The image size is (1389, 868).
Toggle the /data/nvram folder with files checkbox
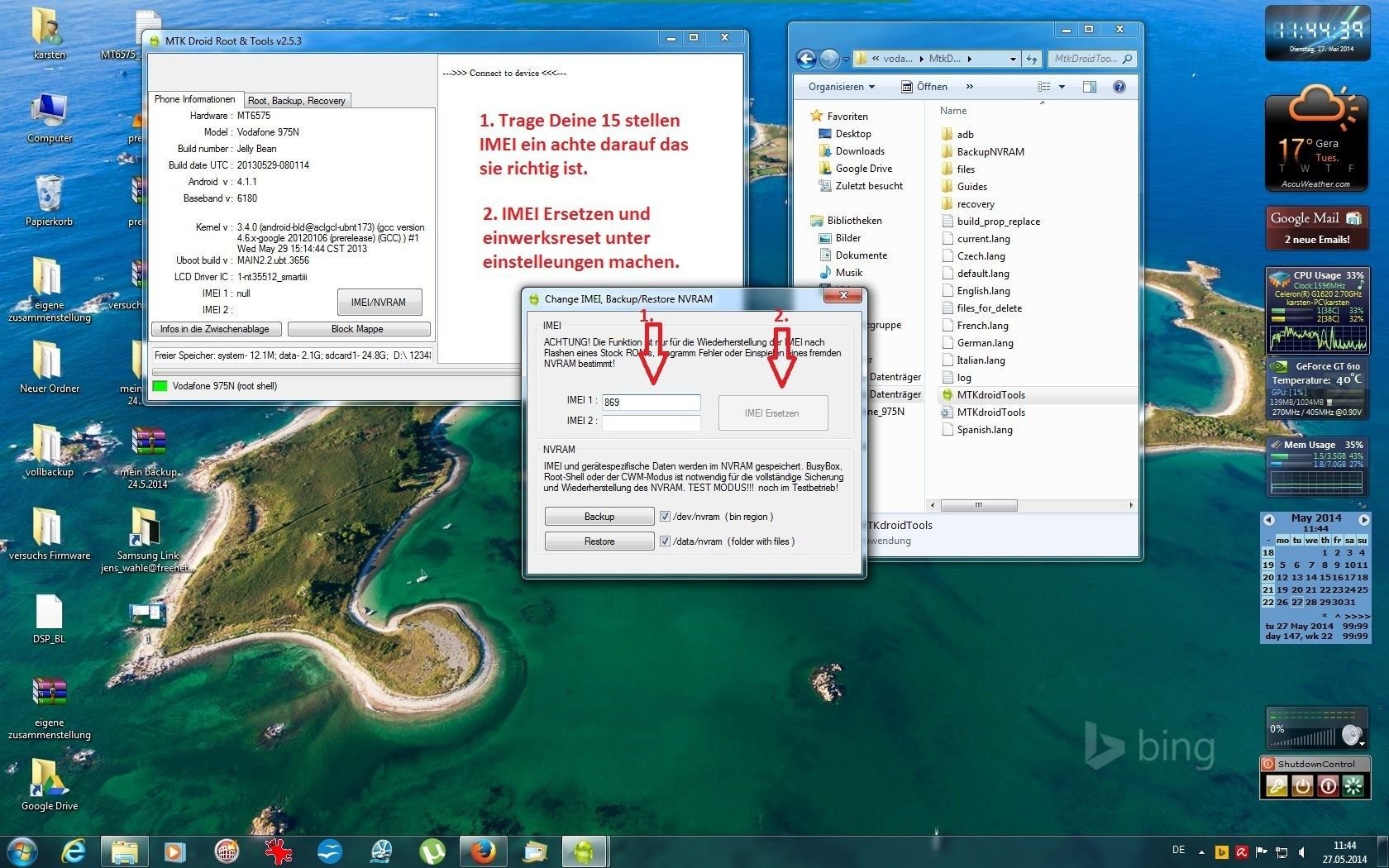pyautogui.click(x=665, y=541)
